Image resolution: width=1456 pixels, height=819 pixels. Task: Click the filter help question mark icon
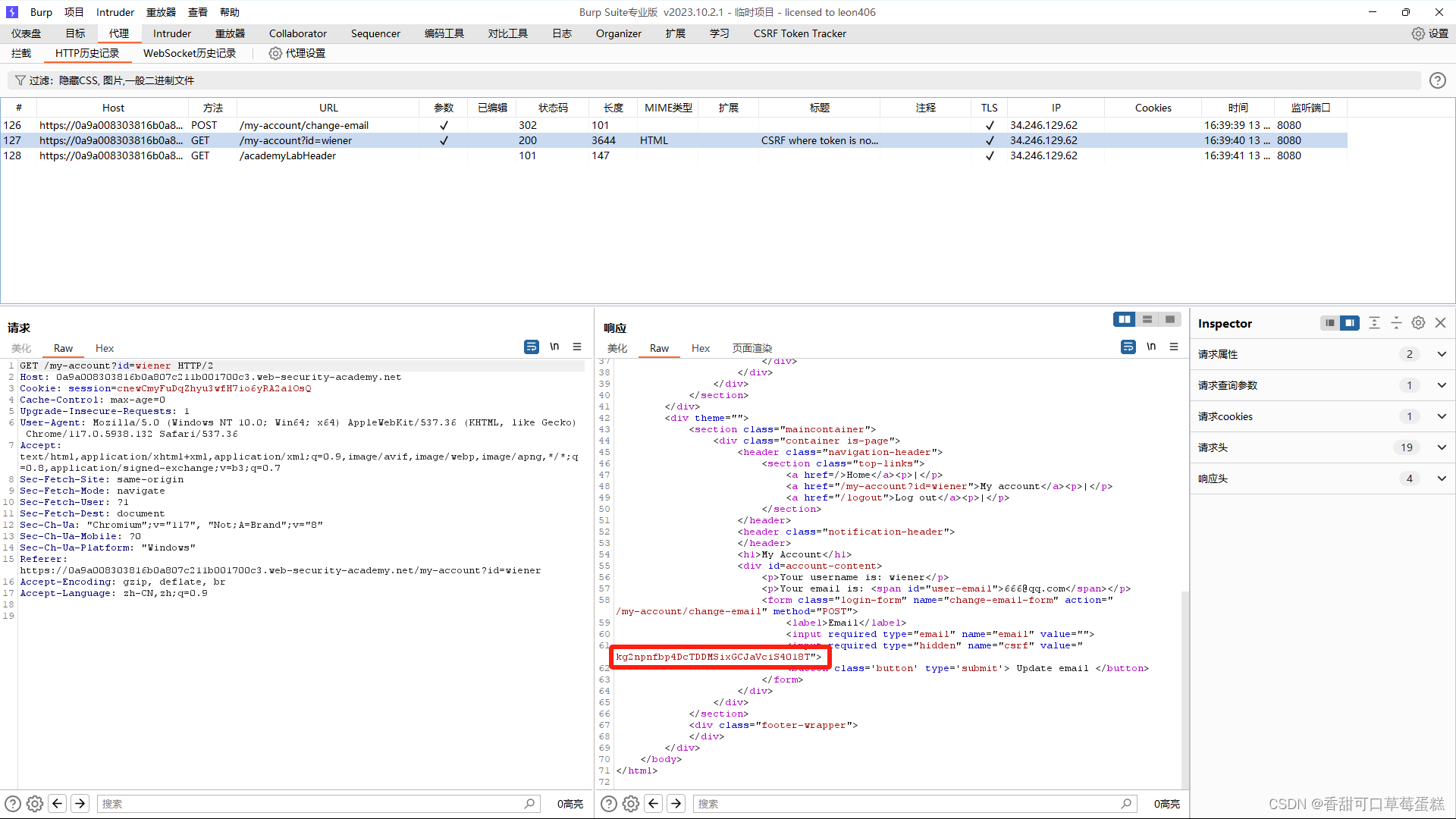pyautogui.click(x=1437, y=80)
